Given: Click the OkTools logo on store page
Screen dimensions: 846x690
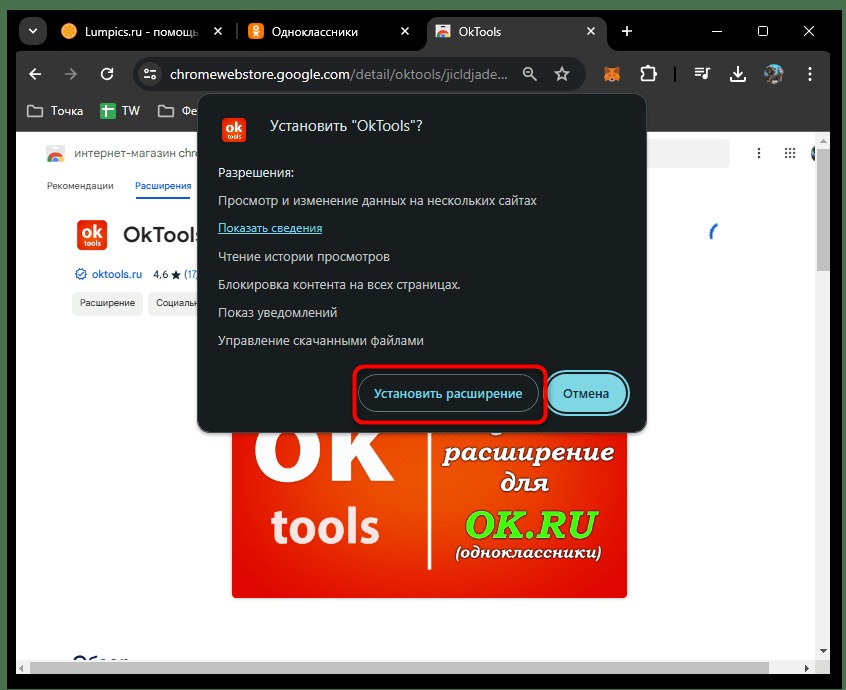Looking at the screenshot, I should coord(92,235).
